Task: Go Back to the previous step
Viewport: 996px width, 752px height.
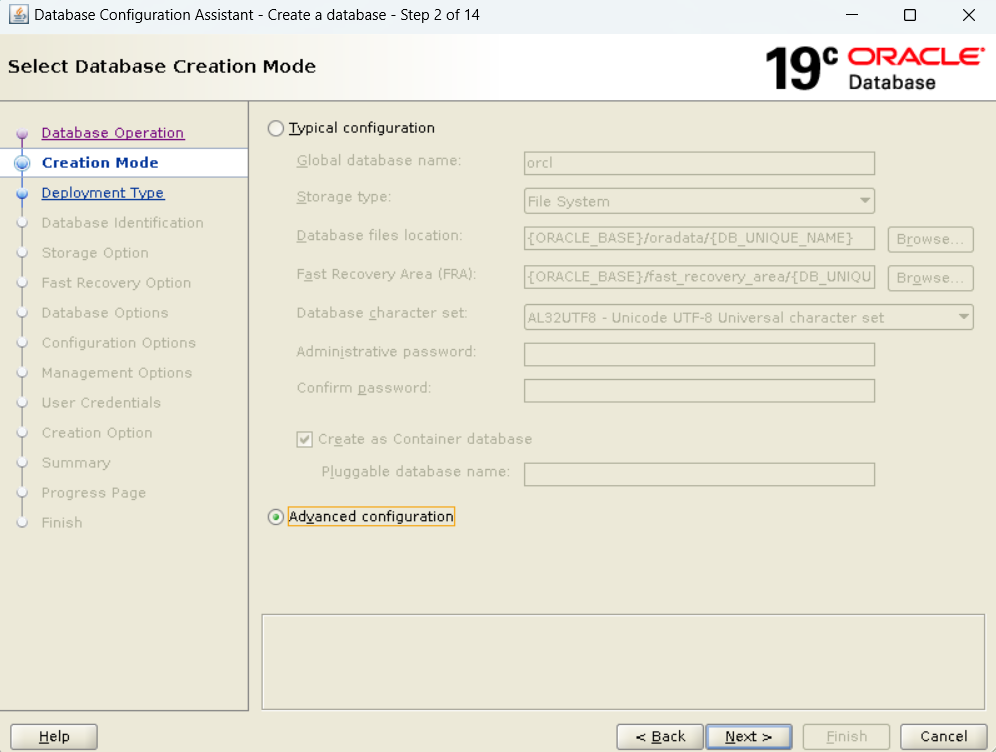Action: point(660,737)
